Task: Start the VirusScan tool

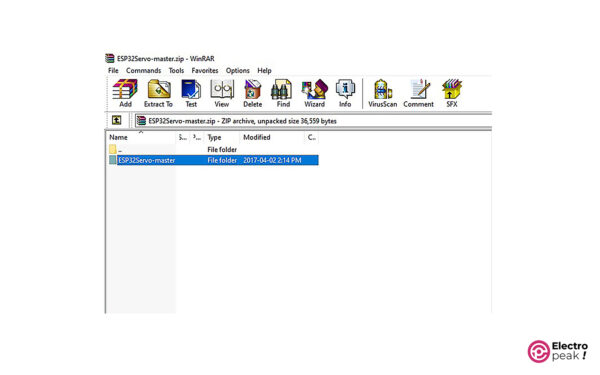Action: click(383, 93)
